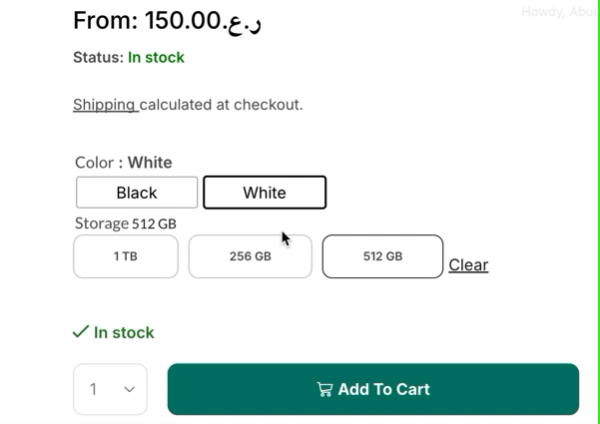Click the calculated at checkout text
Image resolution: width=600 pixels, height=424 pixels.
221,104
